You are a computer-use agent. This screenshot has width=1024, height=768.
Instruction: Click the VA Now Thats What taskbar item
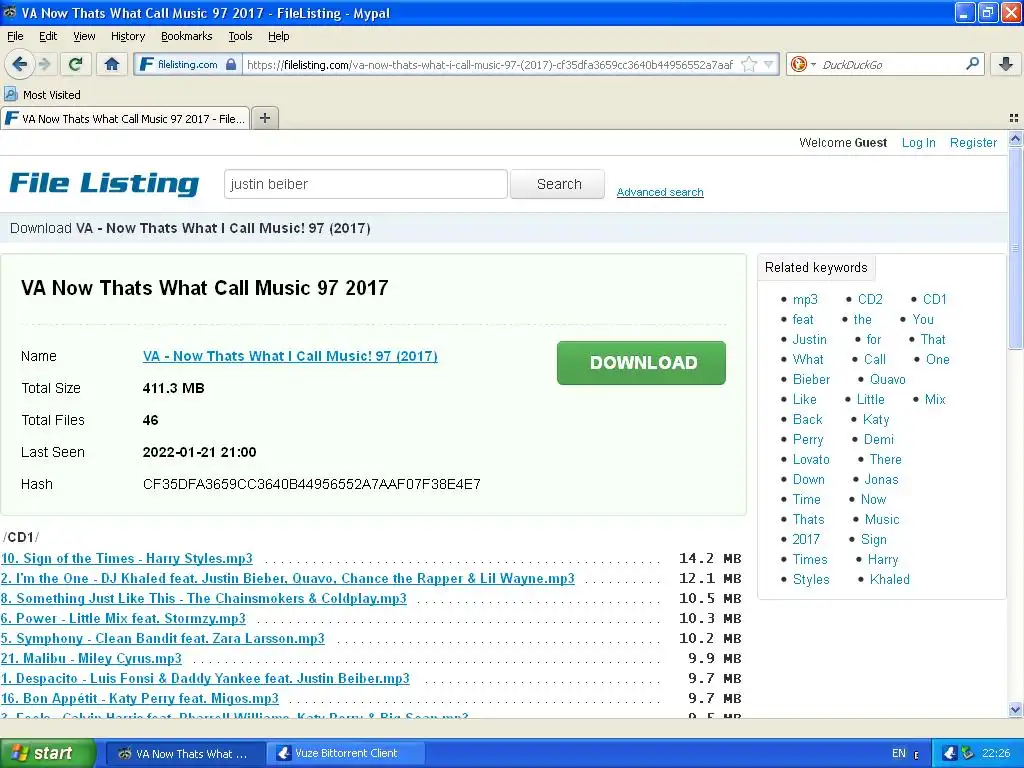[x=184, y=753]
